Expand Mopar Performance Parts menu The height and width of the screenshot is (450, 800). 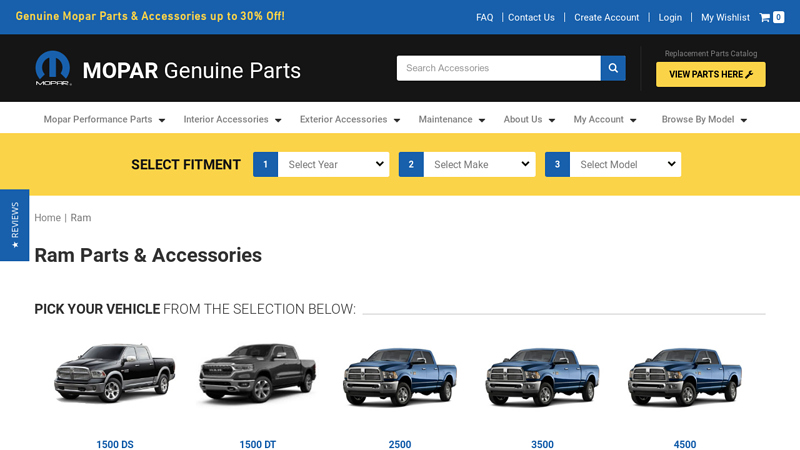coord(104,119)
